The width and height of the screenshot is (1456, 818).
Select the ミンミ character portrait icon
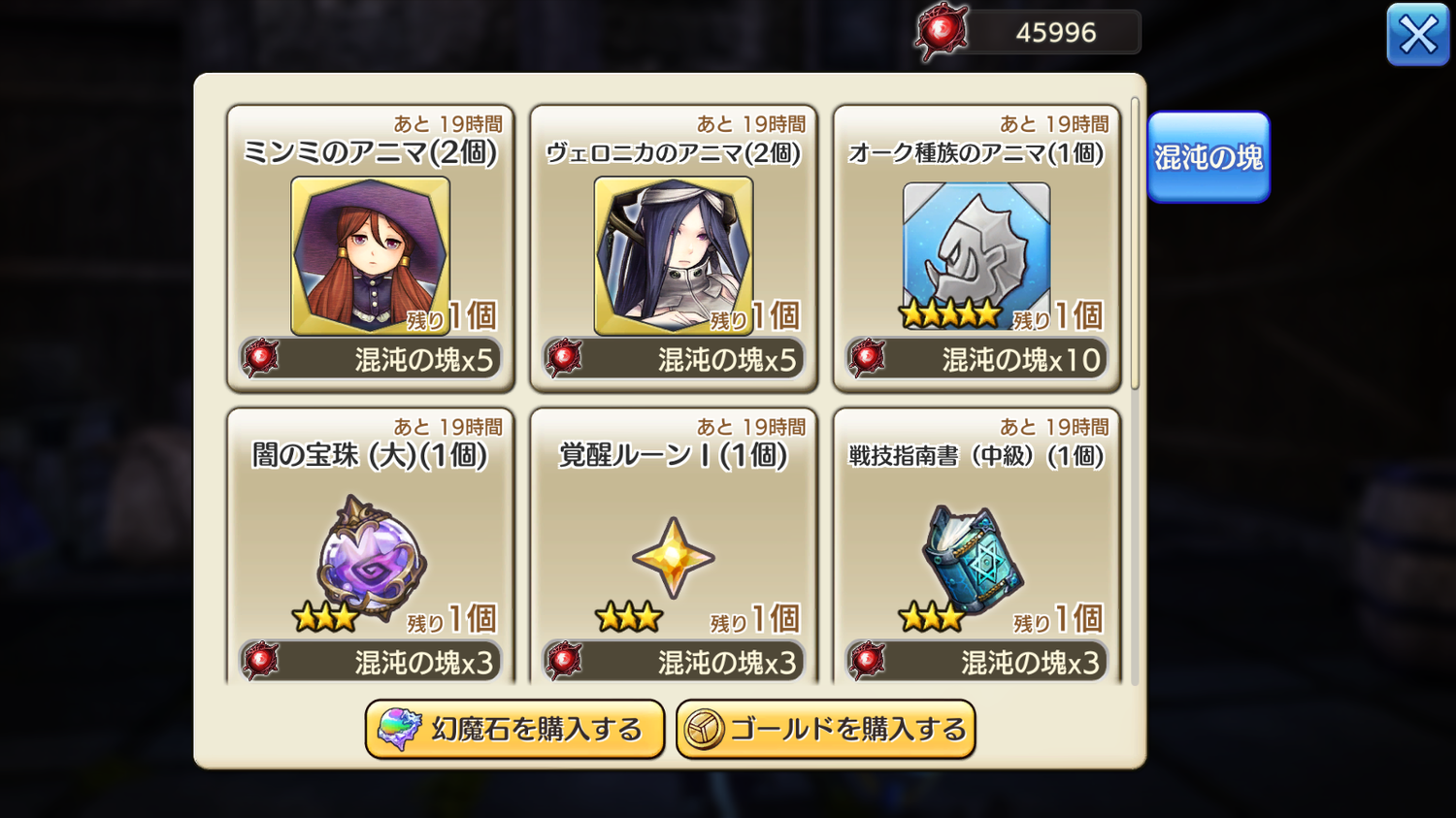point(370,256)
